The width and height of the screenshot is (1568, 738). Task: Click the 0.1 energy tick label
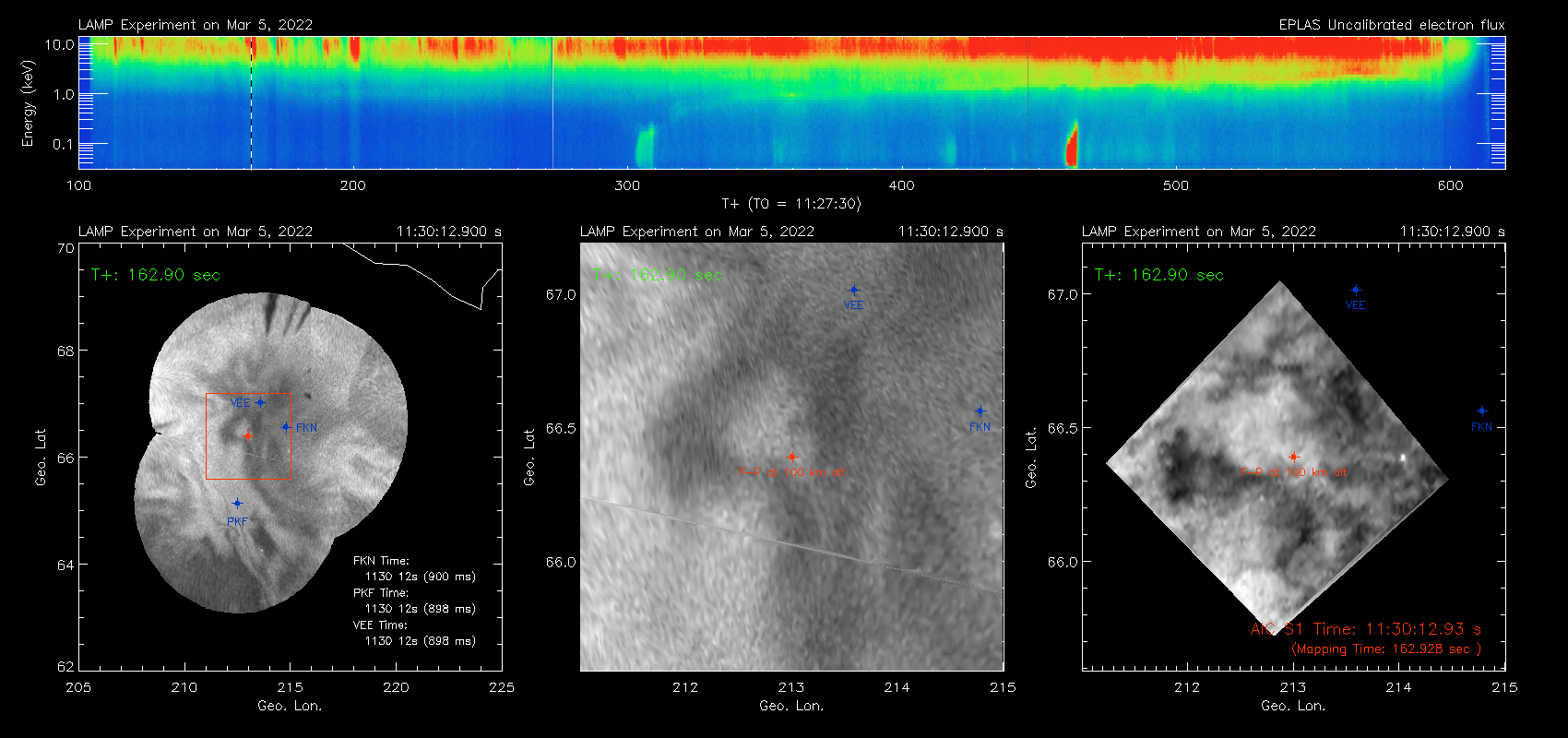[x=64, y=144]
